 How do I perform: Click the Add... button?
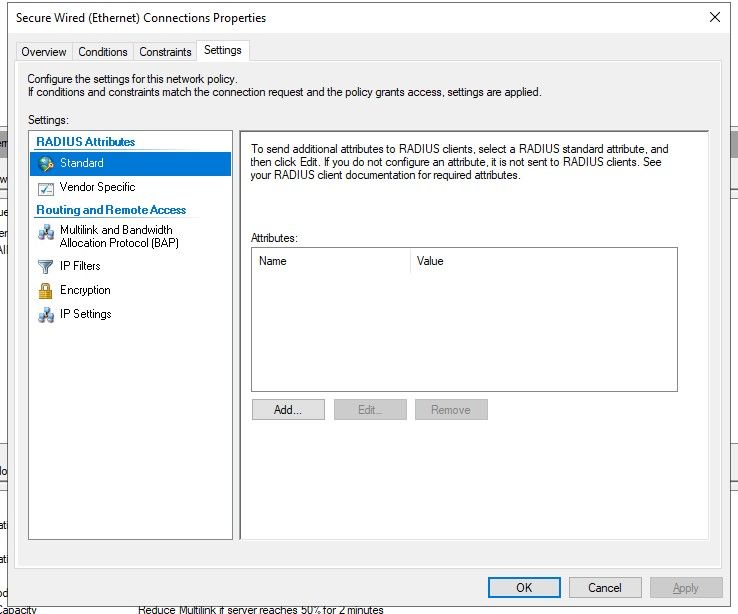pos(288,410)
